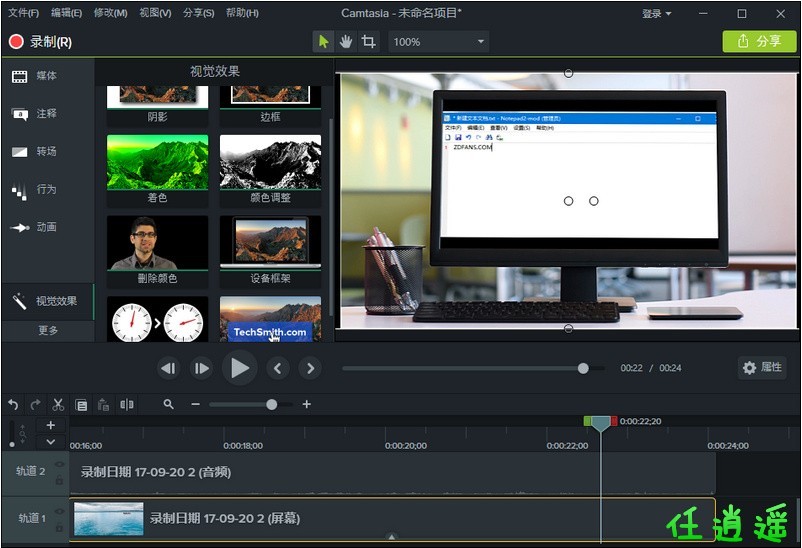Open the 视图(V) menu
The image size is (802, 548).
click(x=155, y=13)
